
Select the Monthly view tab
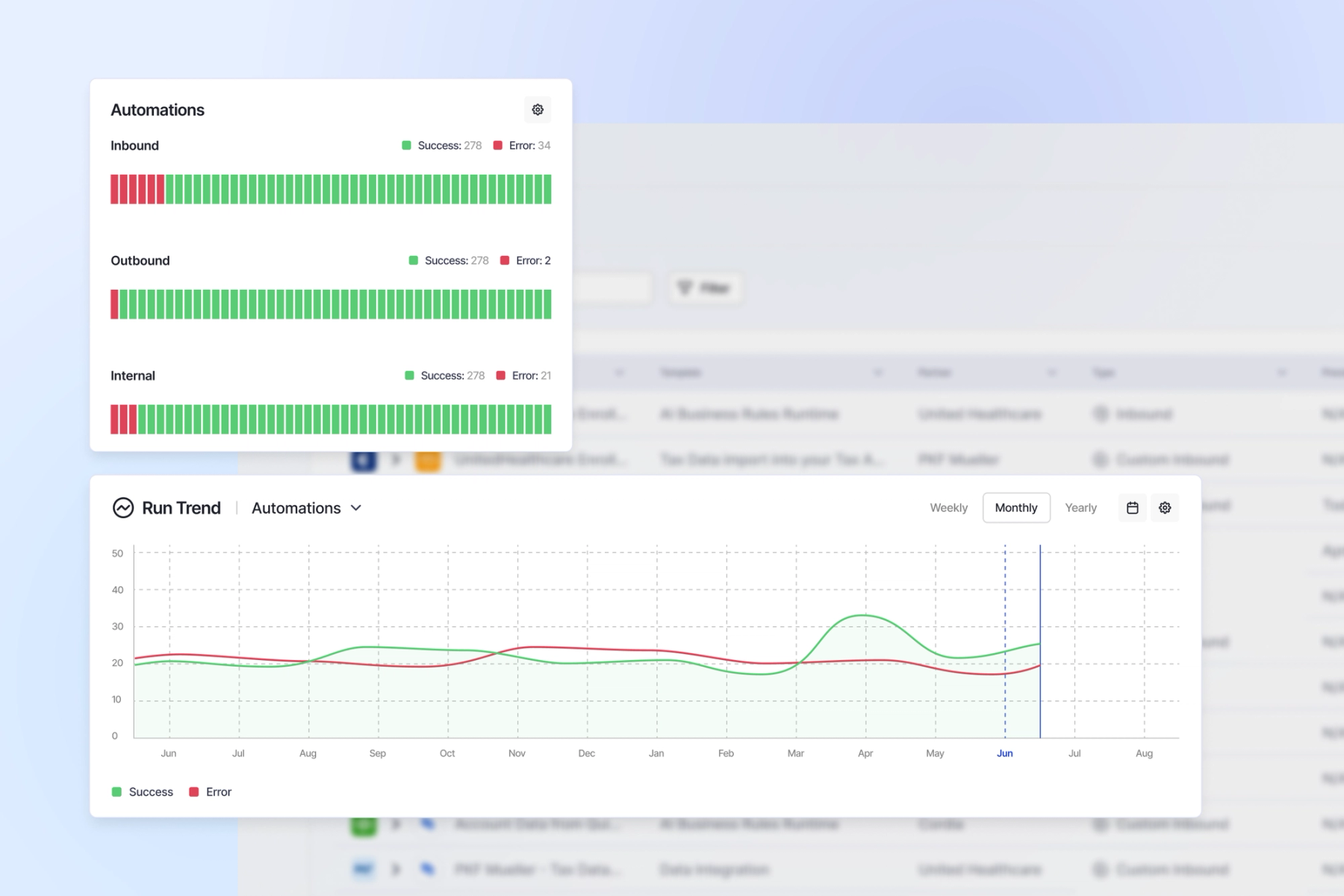pos(1016,508)
